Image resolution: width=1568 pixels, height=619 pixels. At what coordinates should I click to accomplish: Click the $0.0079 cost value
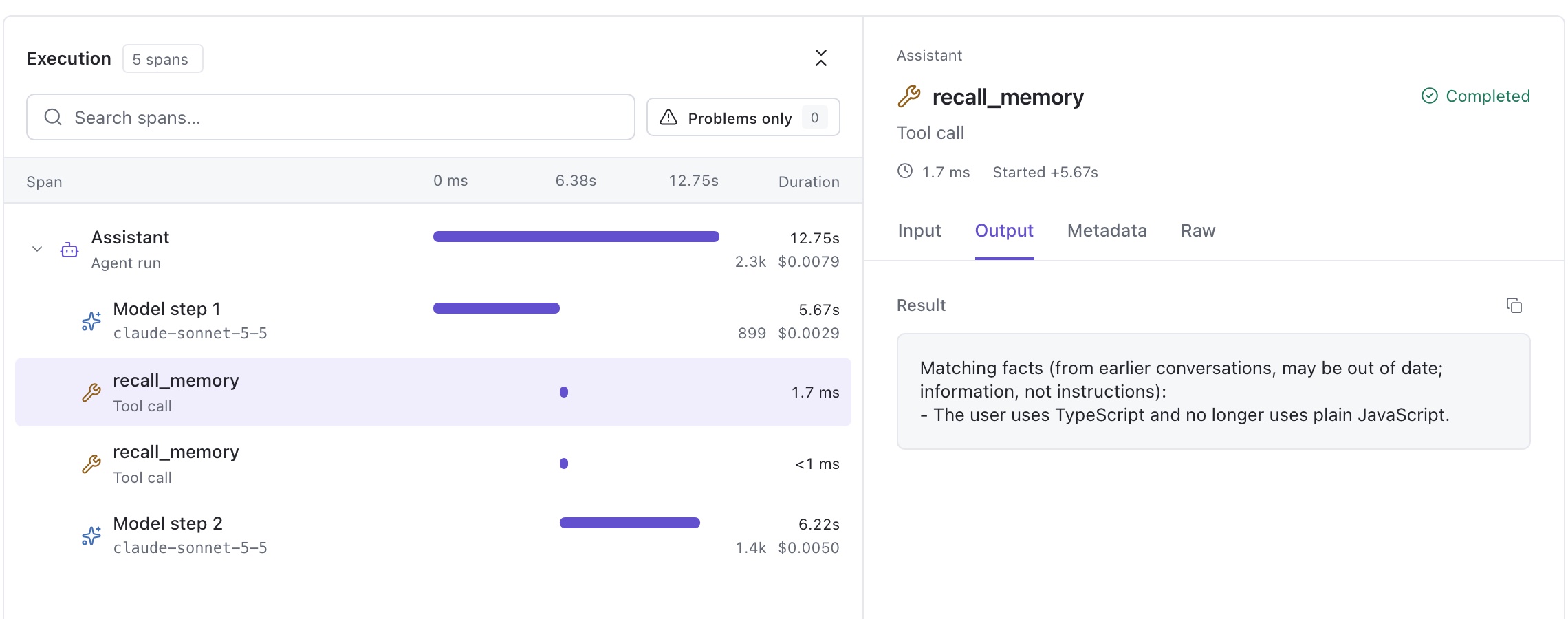pos(809,261)
